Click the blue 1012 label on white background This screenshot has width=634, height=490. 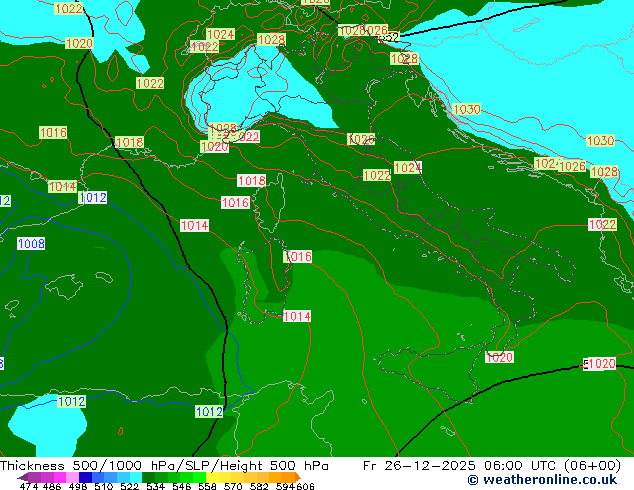point(93,197)
